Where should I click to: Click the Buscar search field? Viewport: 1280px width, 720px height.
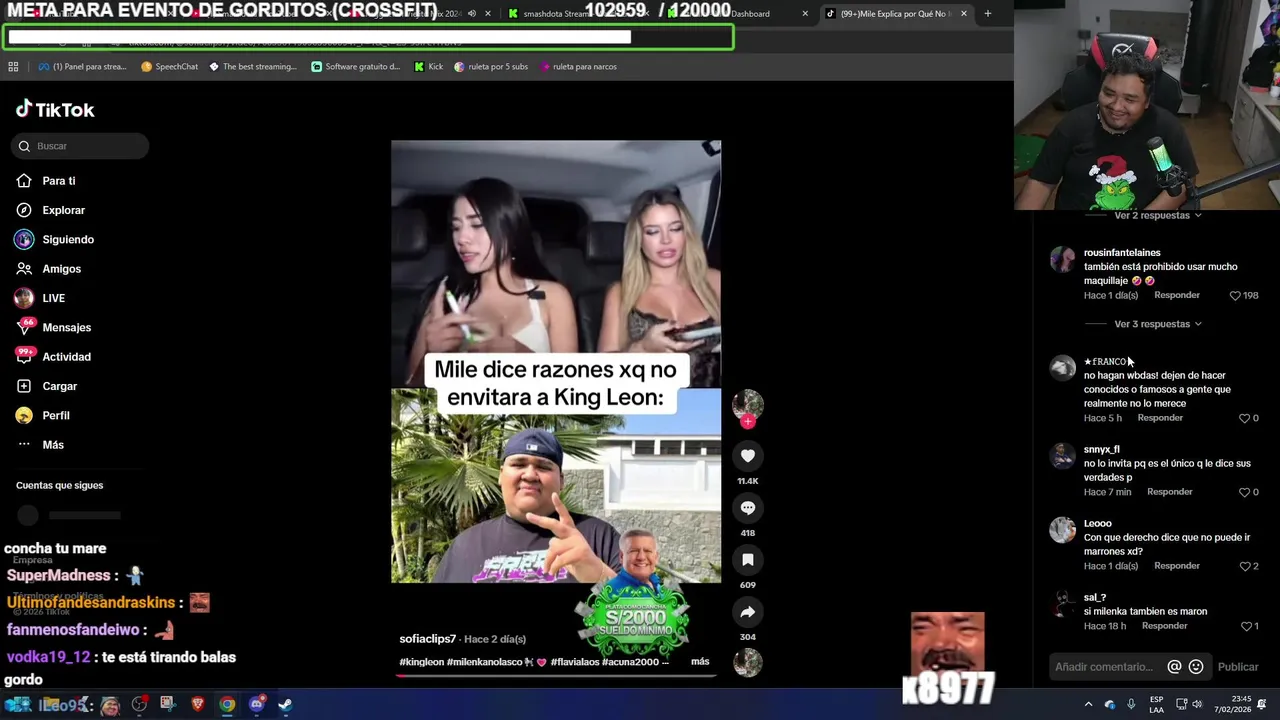click(80, 146)
